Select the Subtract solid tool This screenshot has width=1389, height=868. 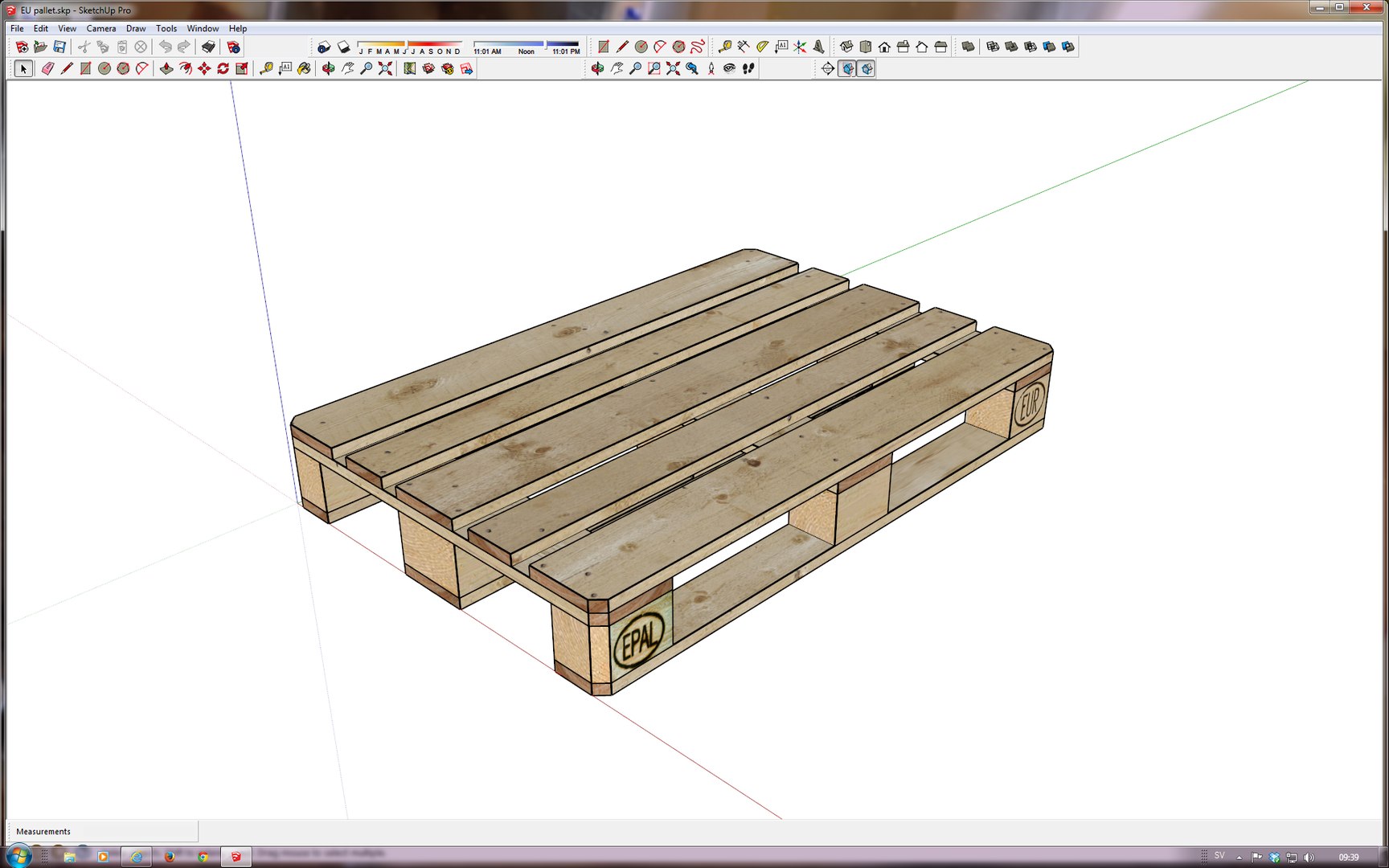(x=1030, y=47)
